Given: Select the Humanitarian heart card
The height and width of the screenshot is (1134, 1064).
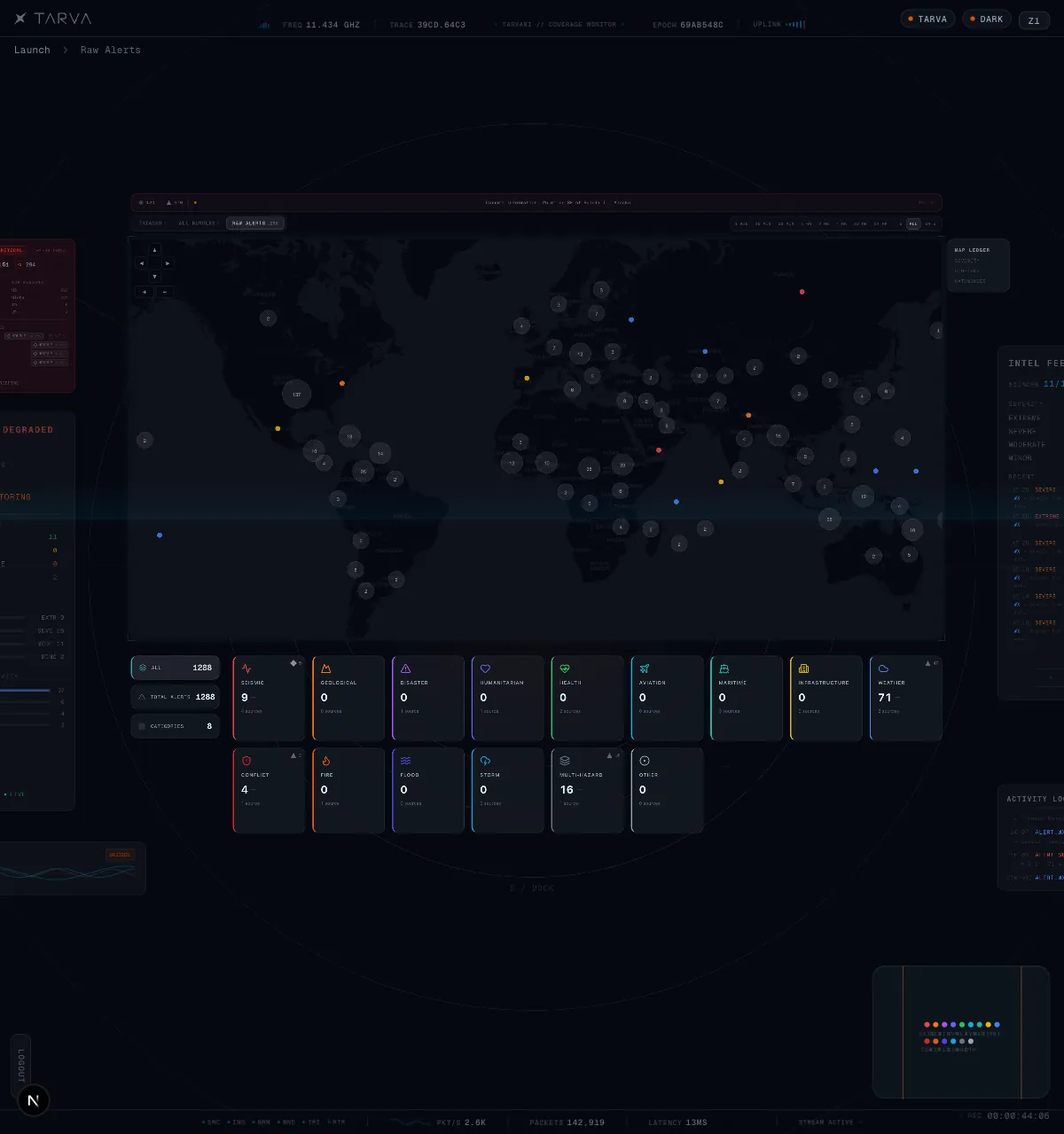Looking at the screenshot, I should [508, 699].
